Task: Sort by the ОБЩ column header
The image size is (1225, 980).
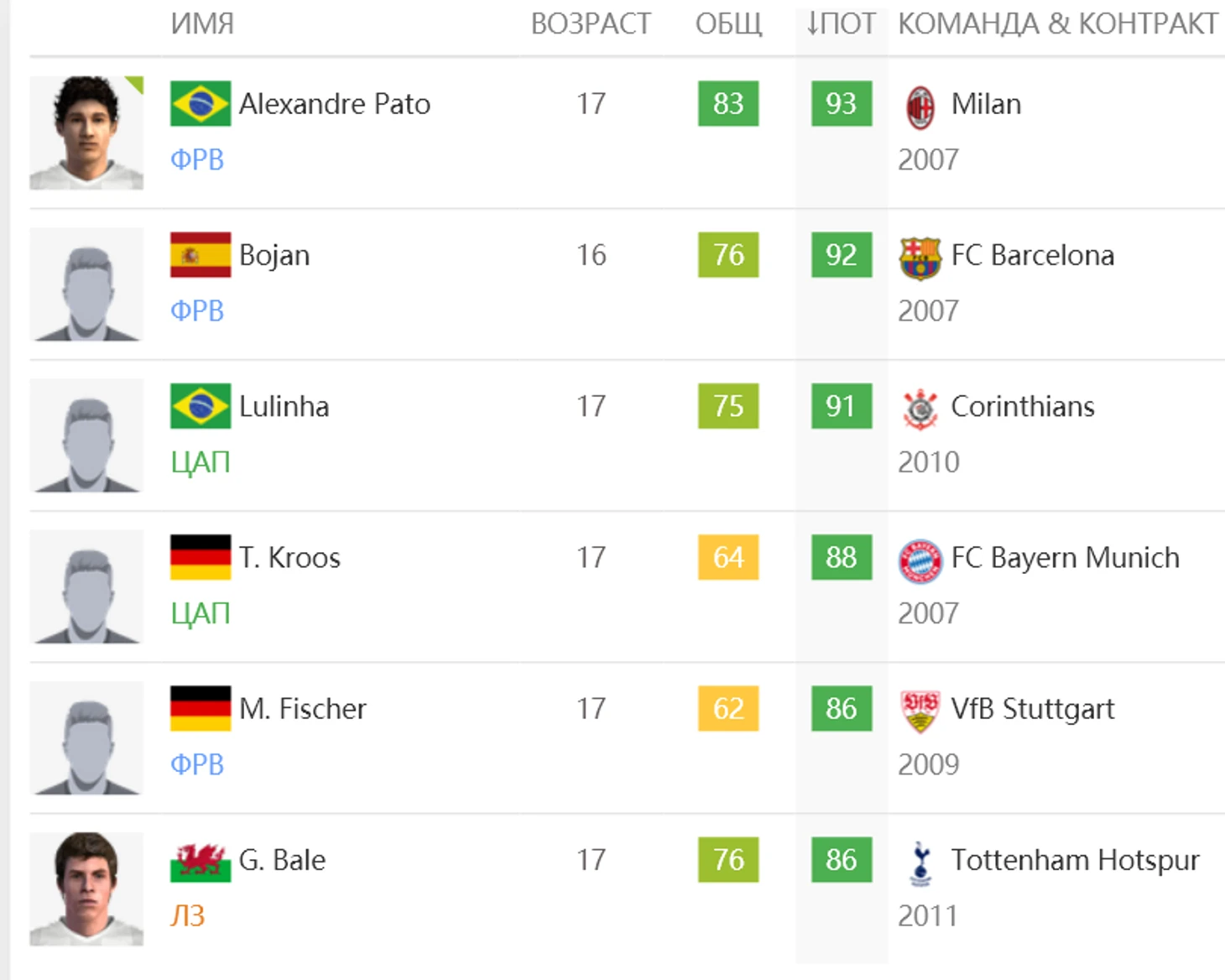Action: [x=728, y=23]
